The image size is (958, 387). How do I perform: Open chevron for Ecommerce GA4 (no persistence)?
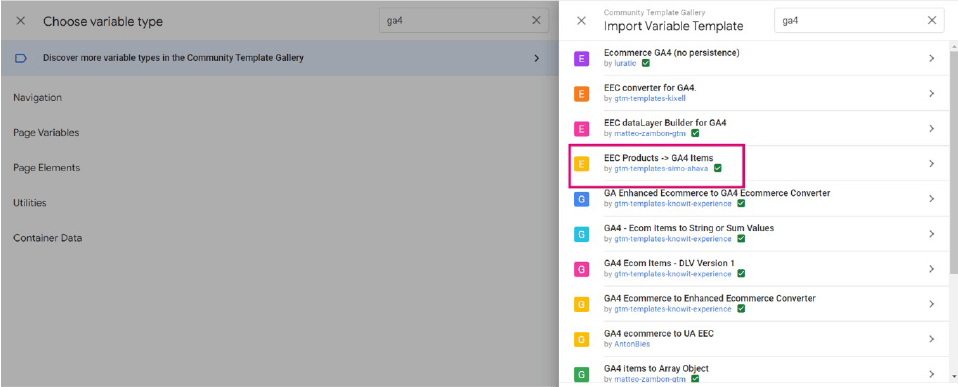pos(932,58)
